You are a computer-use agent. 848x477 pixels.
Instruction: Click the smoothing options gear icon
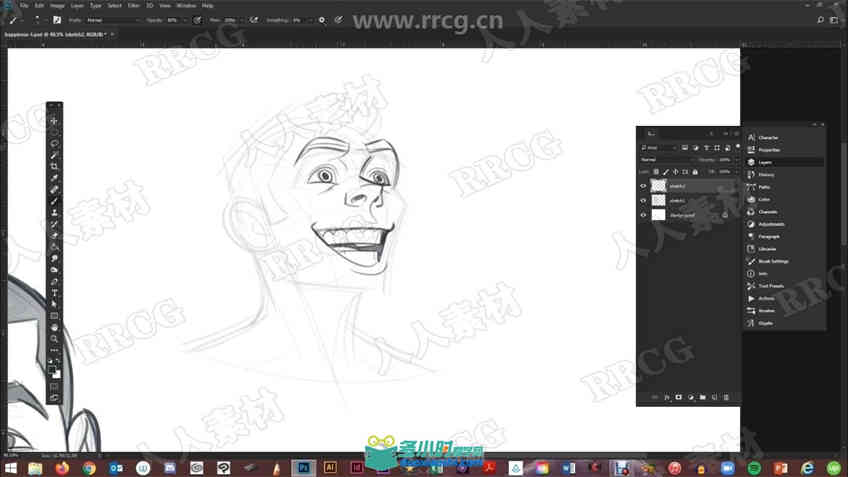322,20
